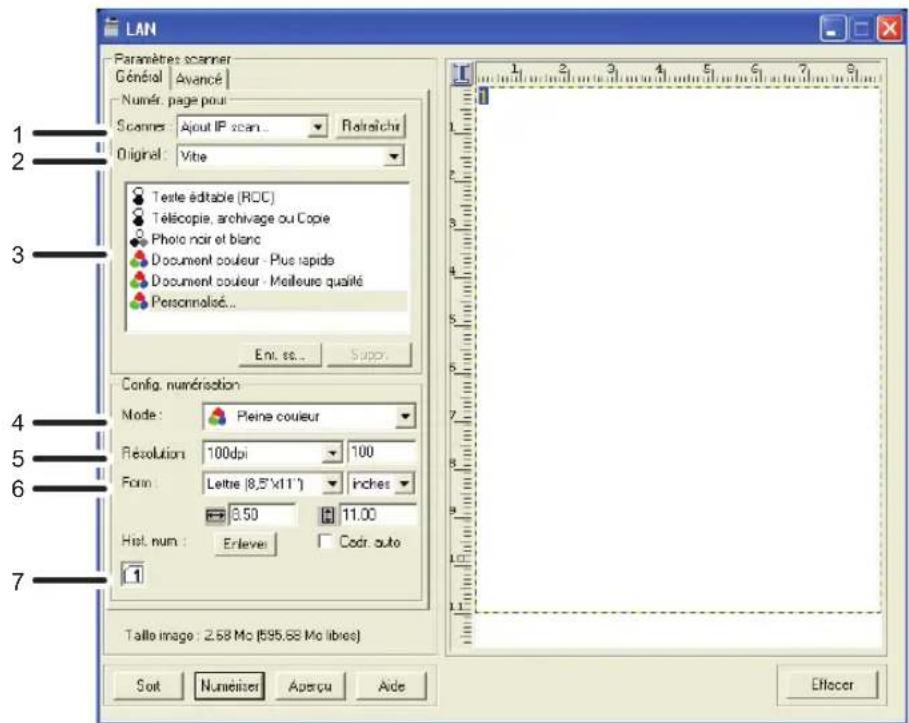Click the Rafraîchir button
Image resolution: width=909 pixels, height=723 pixels.
pos(371,126)
